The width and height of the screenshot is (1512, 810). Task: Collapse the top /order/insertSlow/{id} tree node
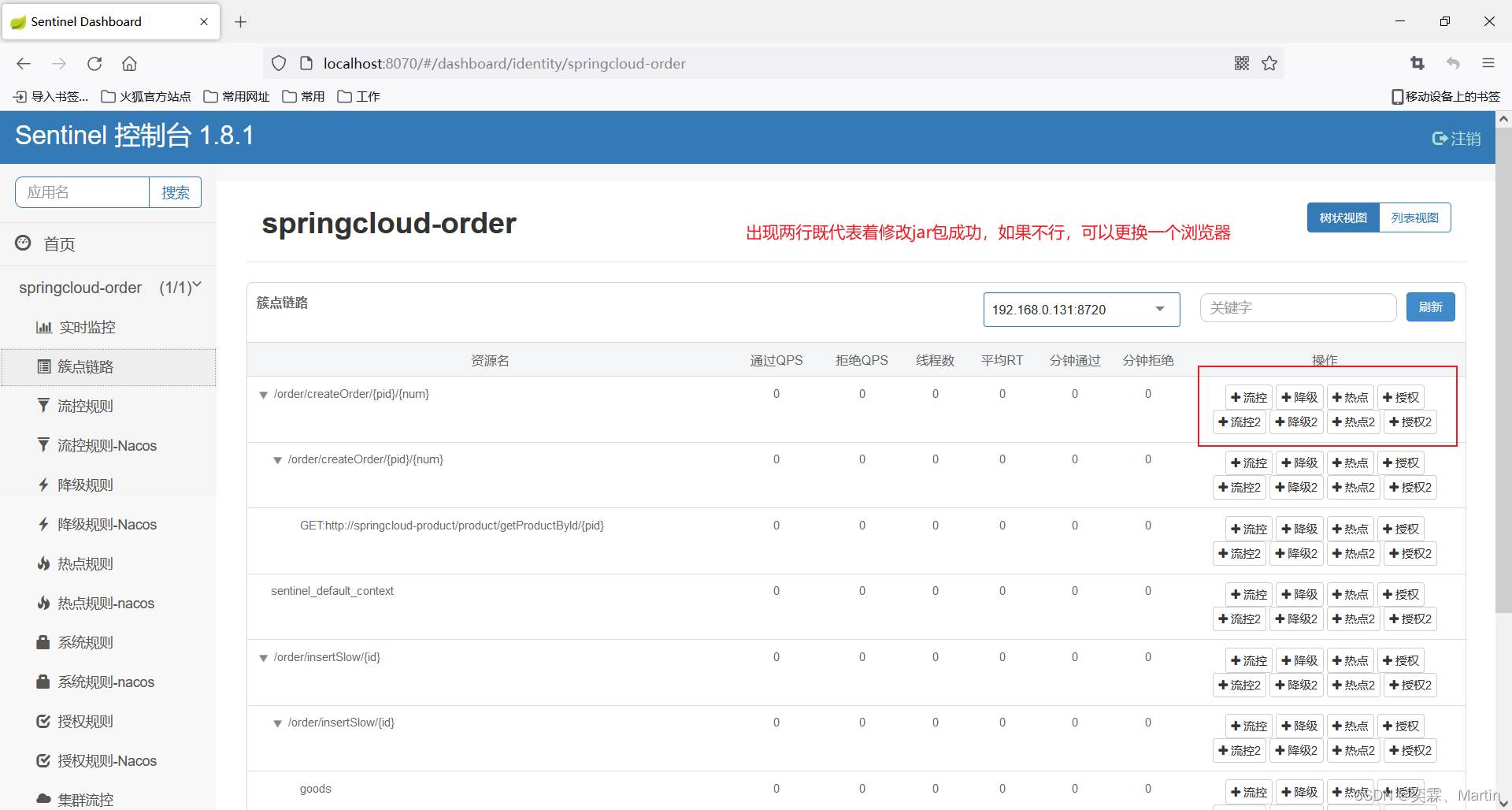tap(264, 658)
